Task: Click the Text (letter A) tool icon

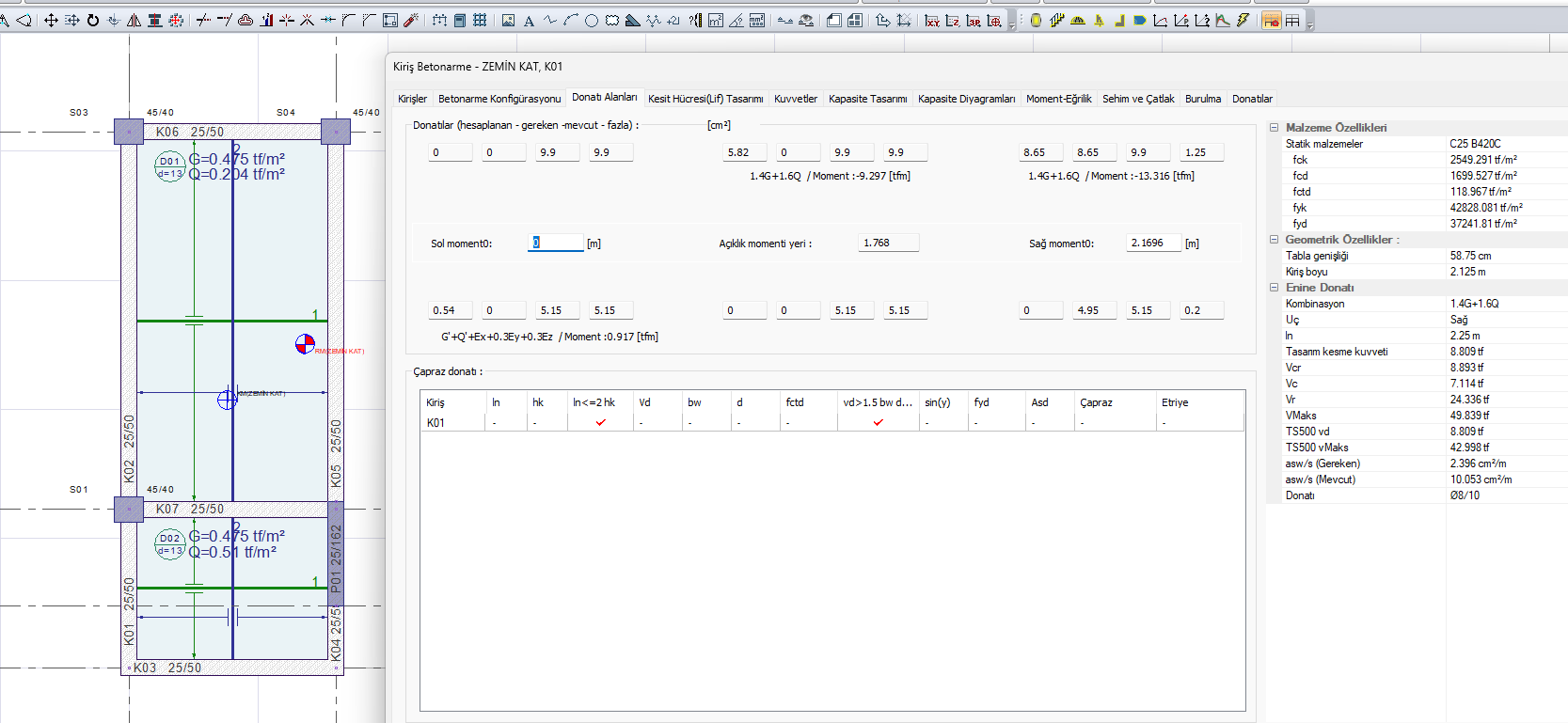Action: 529,21
